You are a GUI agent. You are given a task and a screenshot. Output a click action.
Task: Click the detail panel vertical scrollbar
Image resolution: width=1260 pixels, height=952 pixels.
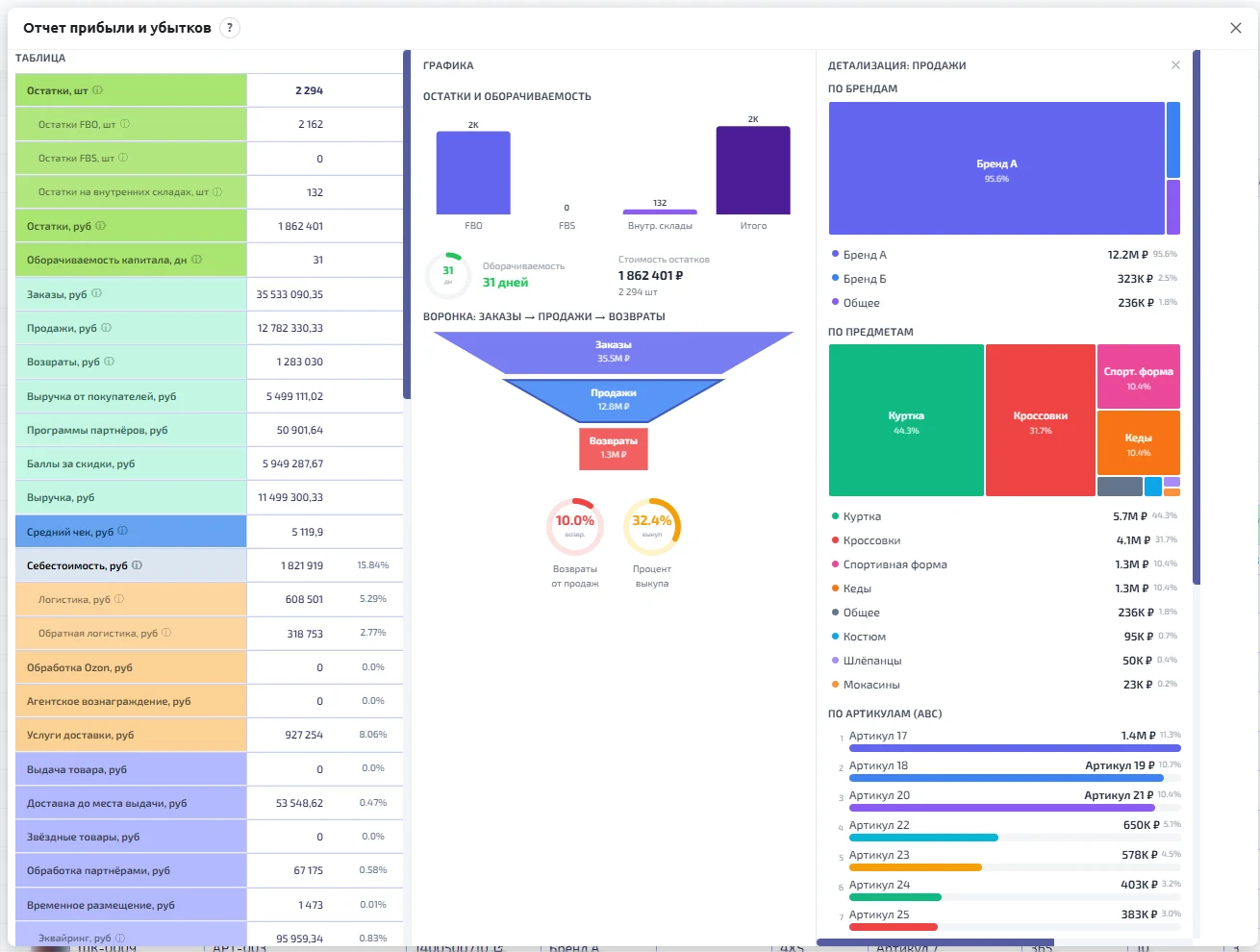coord(1197,317)
